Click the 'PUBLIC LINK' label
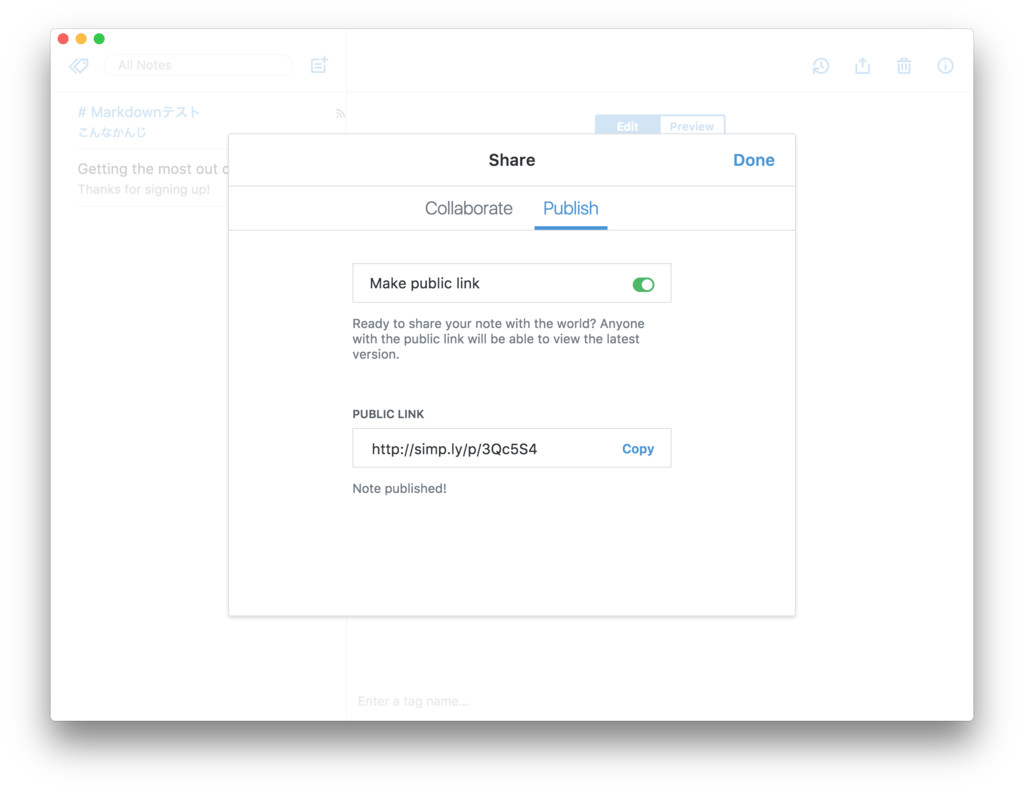This screenshot has width=1024, height=793. click(388, 414)
